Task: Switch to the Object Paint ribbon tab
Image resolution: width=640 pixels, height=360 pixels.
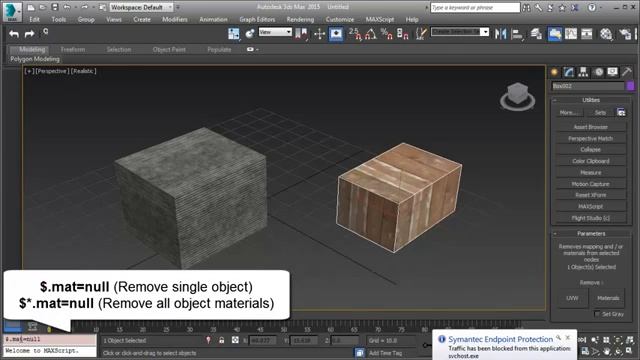Action: (x=169, y=49)
